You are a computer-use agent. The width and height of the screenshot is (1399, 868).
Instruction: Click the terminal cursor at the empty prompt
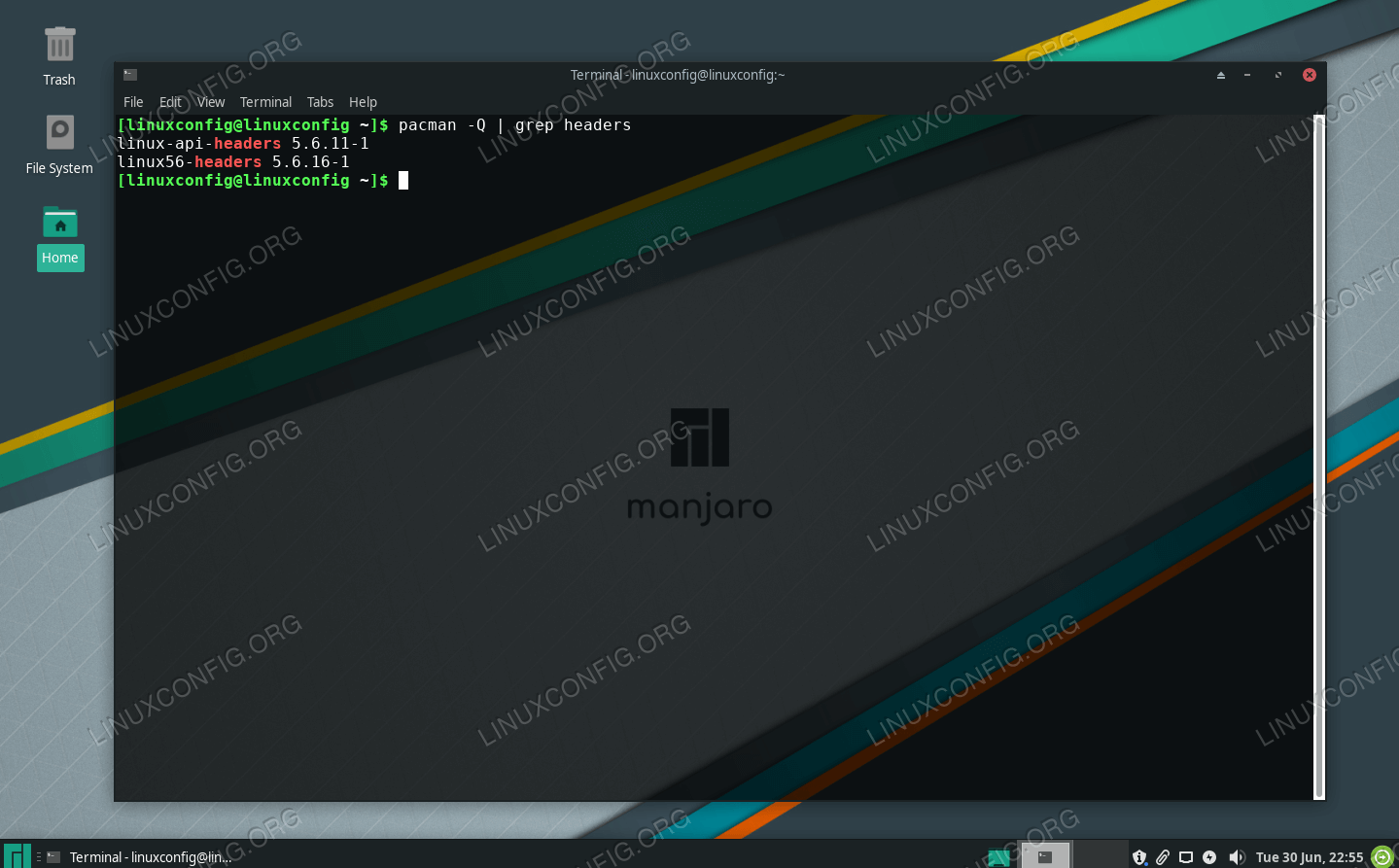tap(403, 180)
